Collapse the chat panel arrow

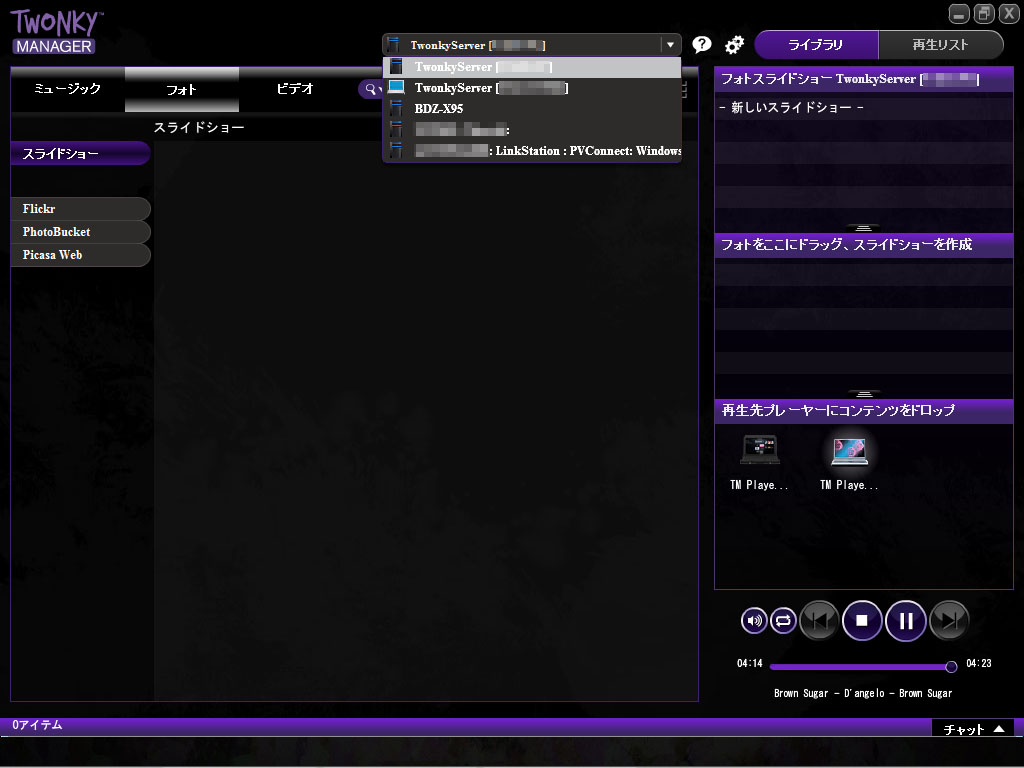point(1001,728)
